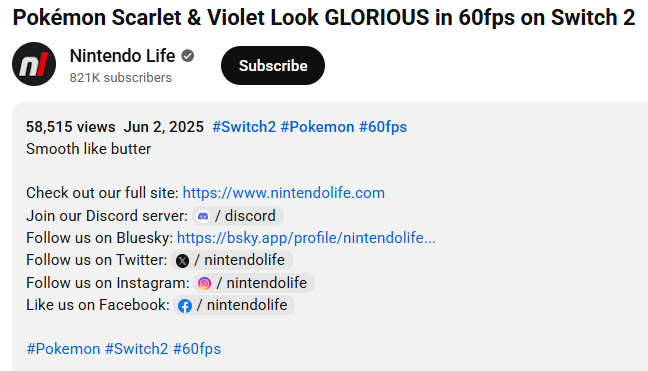Visit the nintendolife.com website link
This screenshot has width=648, height=371.
pos(284,193)
